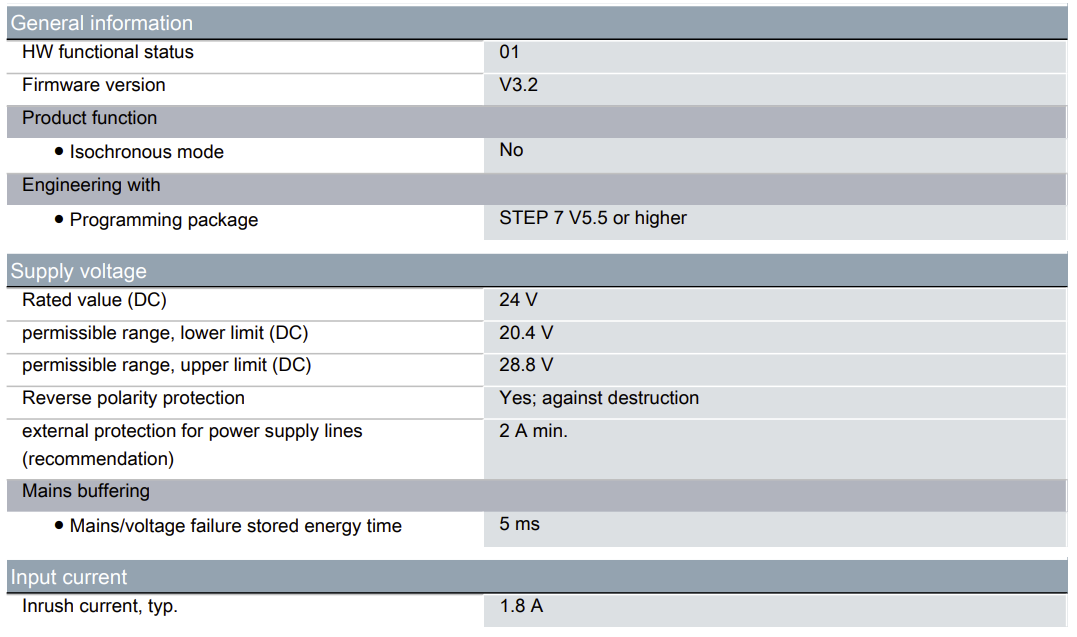Click the Isochronous mode label

click(146, 152)
